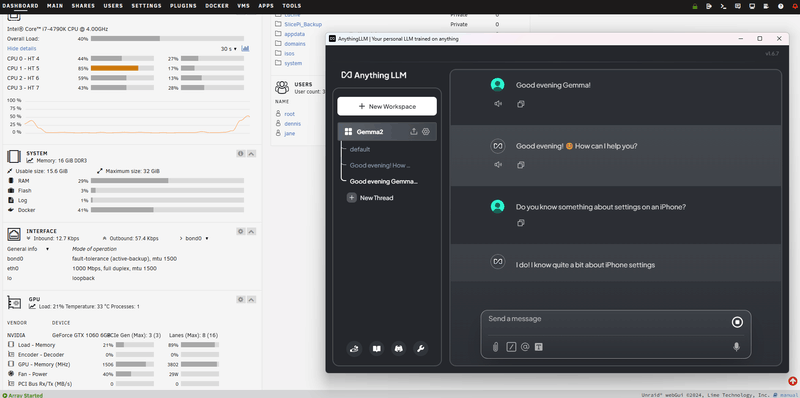Open the manual link in the footer
Screen dimensions: 800x398
coord(788,395)
